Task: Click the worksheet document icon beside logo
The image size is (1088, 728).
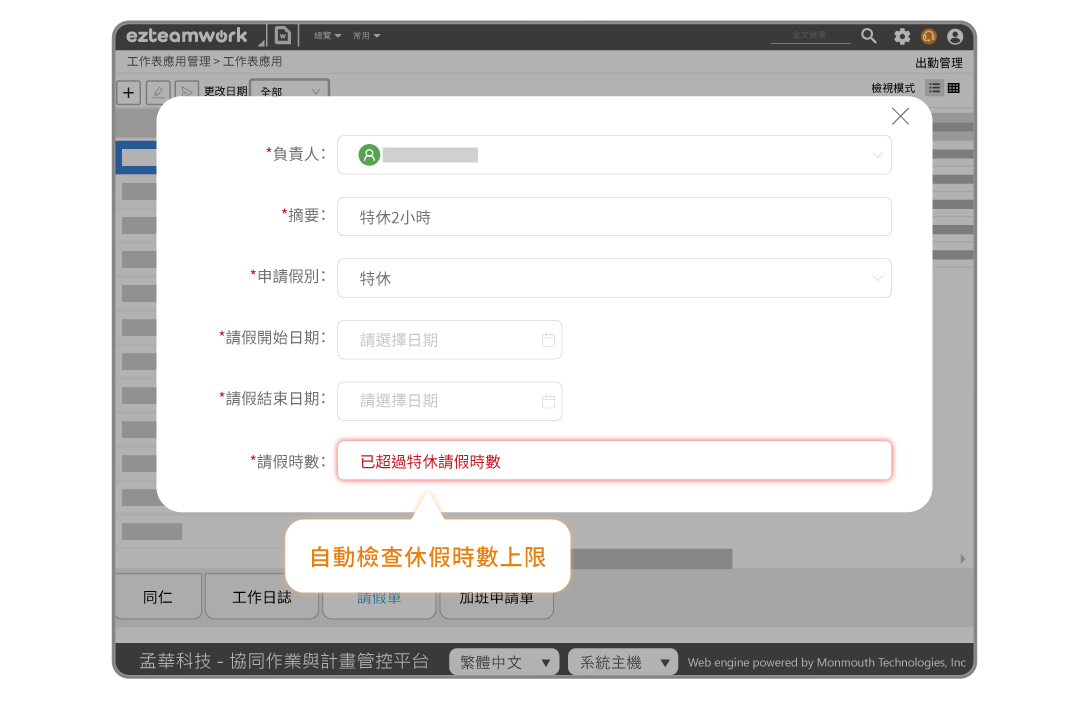Action: point(283,35)
